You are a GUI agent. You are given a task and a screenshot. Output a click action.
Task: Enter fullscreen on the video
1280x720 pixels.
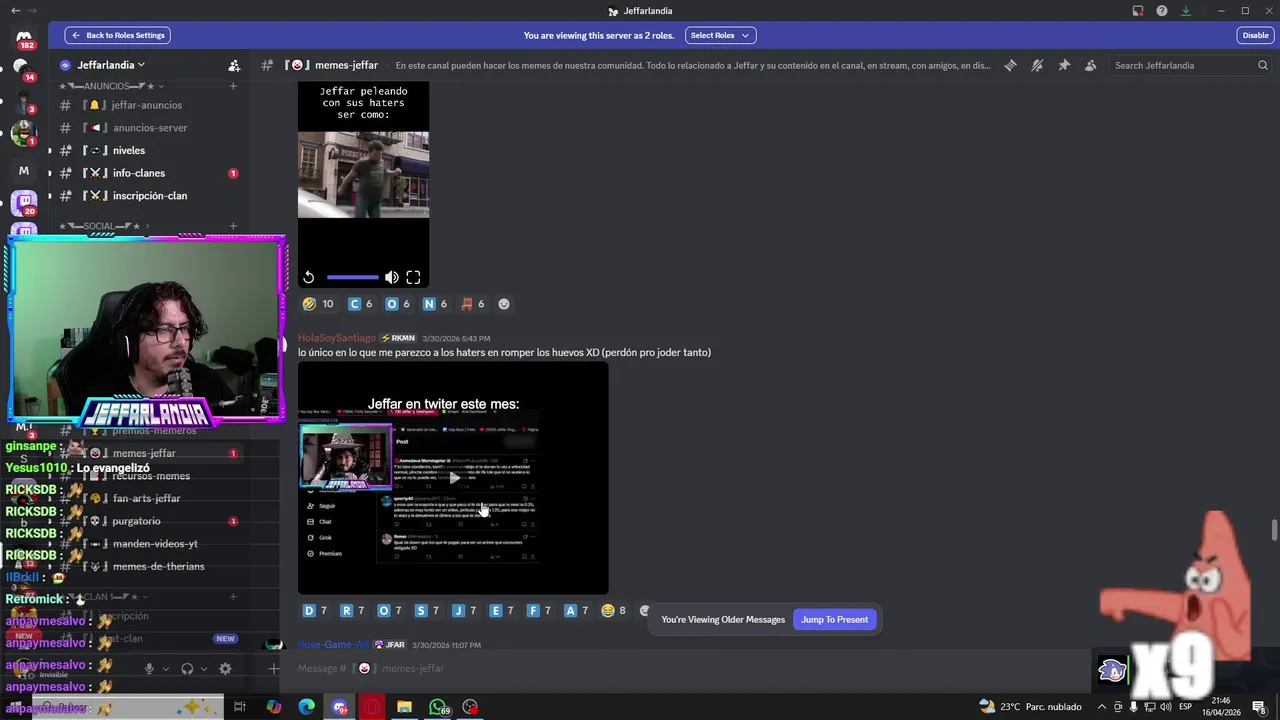[413, 277]
